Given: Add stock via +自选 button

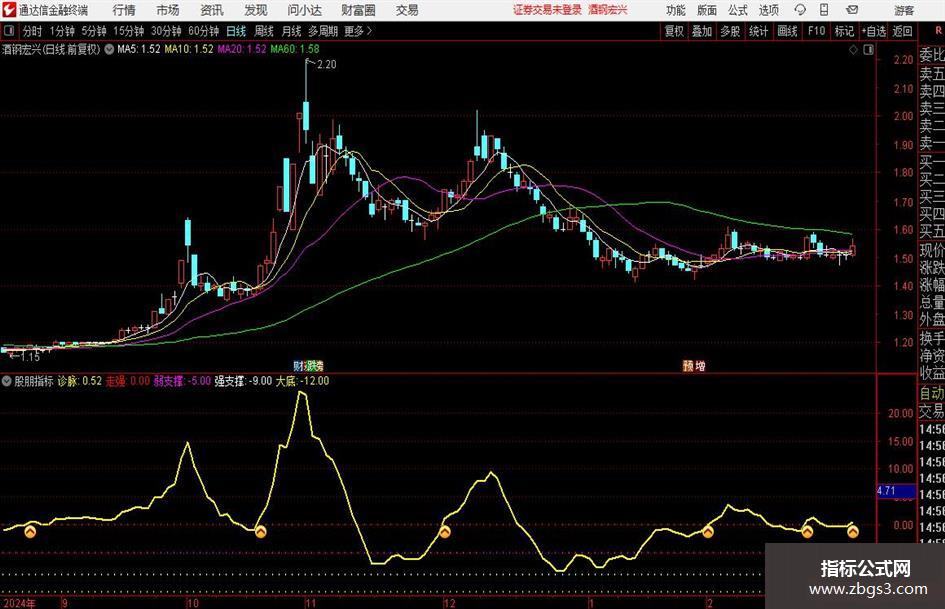Looking at the screenshot, I should tap(873, 30).
